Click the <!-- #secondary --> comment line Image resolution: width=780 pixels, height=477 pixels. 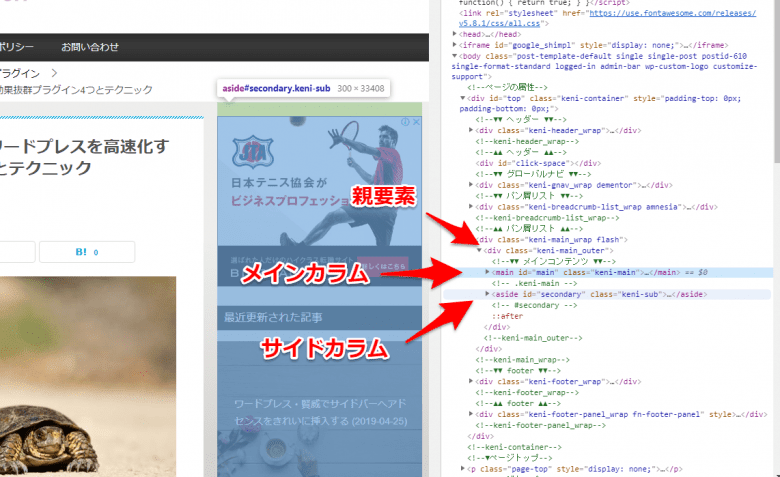(x=534, y=305)
